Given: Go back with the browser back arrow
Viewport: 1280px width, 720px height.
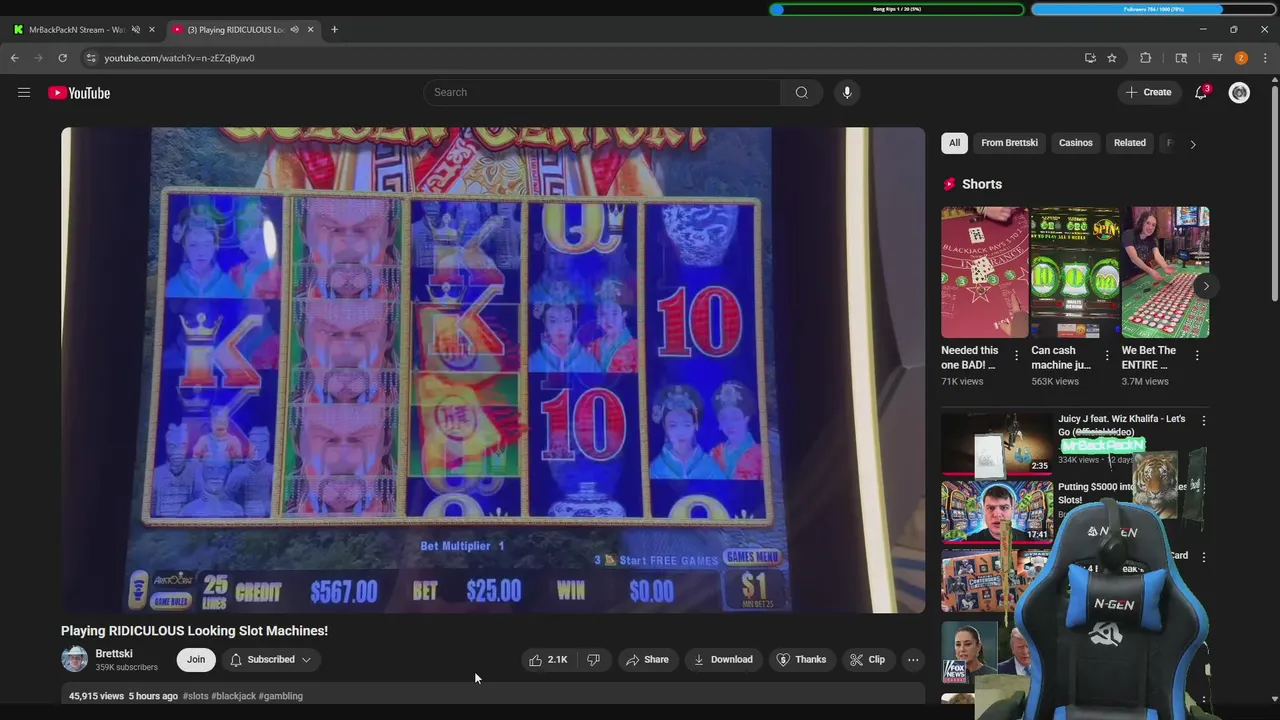Looking at the screenshot, I should (x=15, y=58).
